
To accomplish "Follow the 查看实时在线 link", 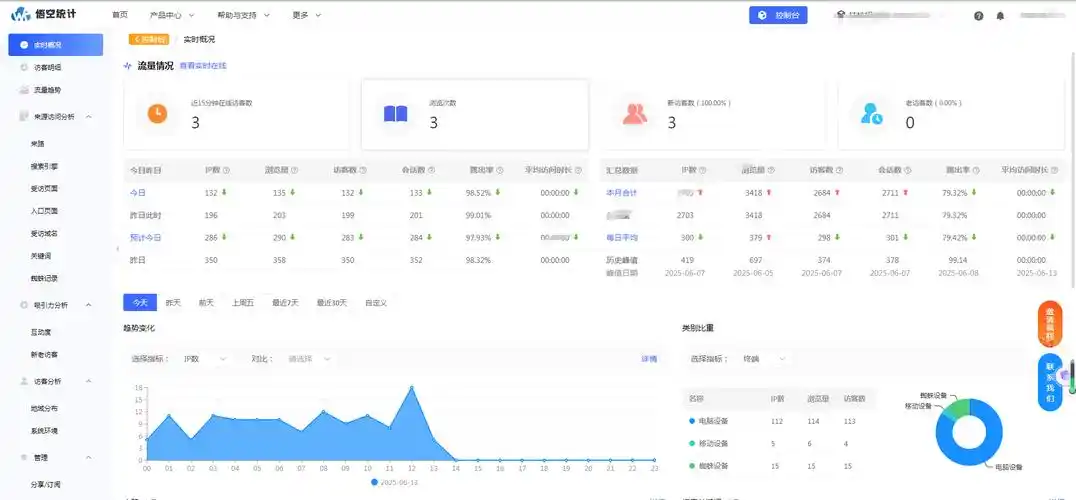I will [x=203, y=66].
